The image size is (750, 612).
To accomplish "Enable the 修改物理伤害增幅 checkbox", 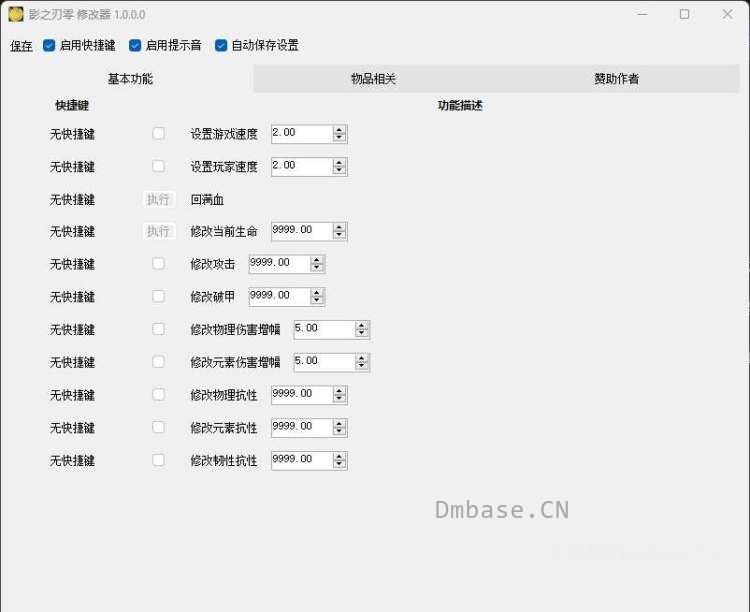I will [x=158, y=329].
